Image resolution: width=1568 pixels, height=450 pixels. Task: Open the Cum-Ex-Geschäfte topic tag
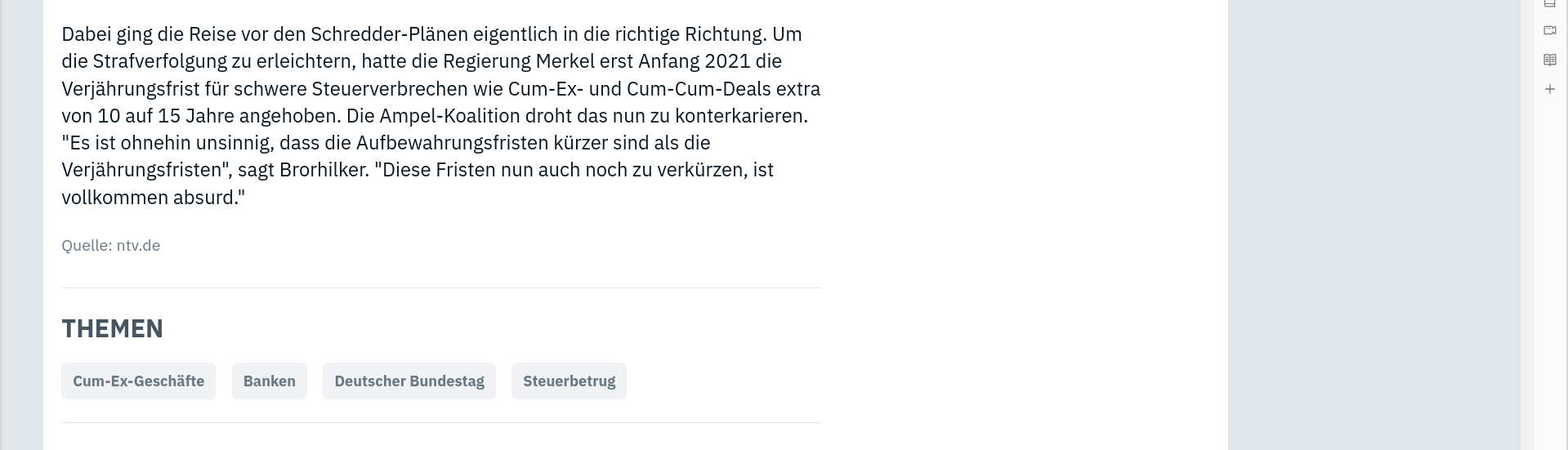click(x=138, y=381)
